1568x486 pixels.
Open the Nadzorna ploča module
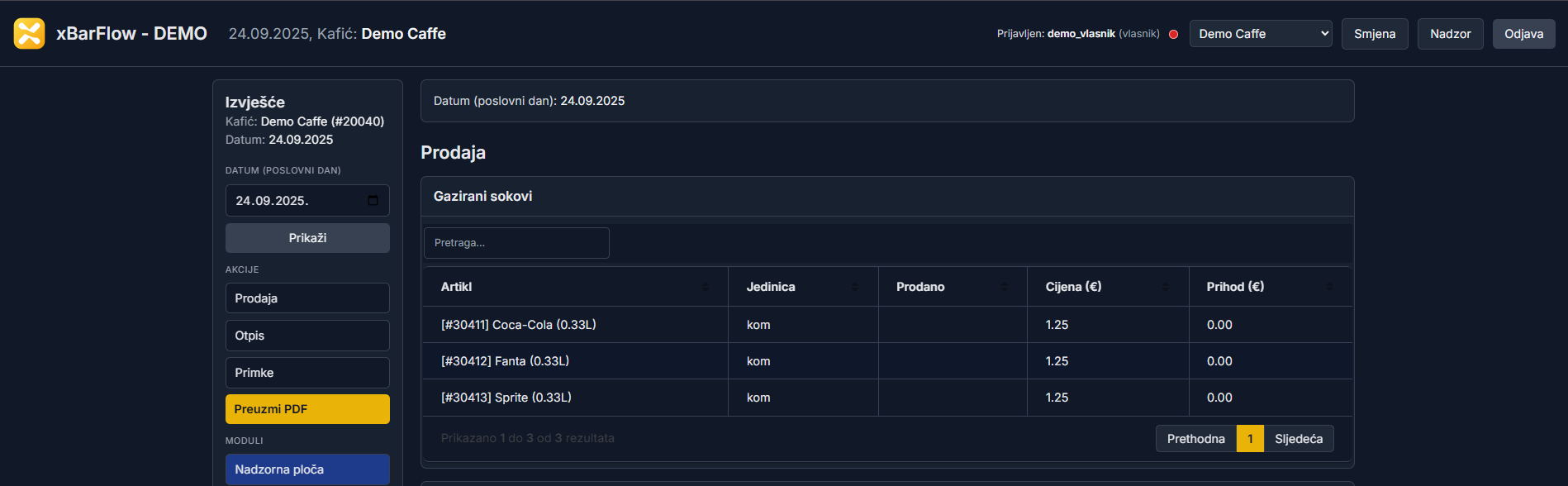pyautogui.click(x=307, y=469)
